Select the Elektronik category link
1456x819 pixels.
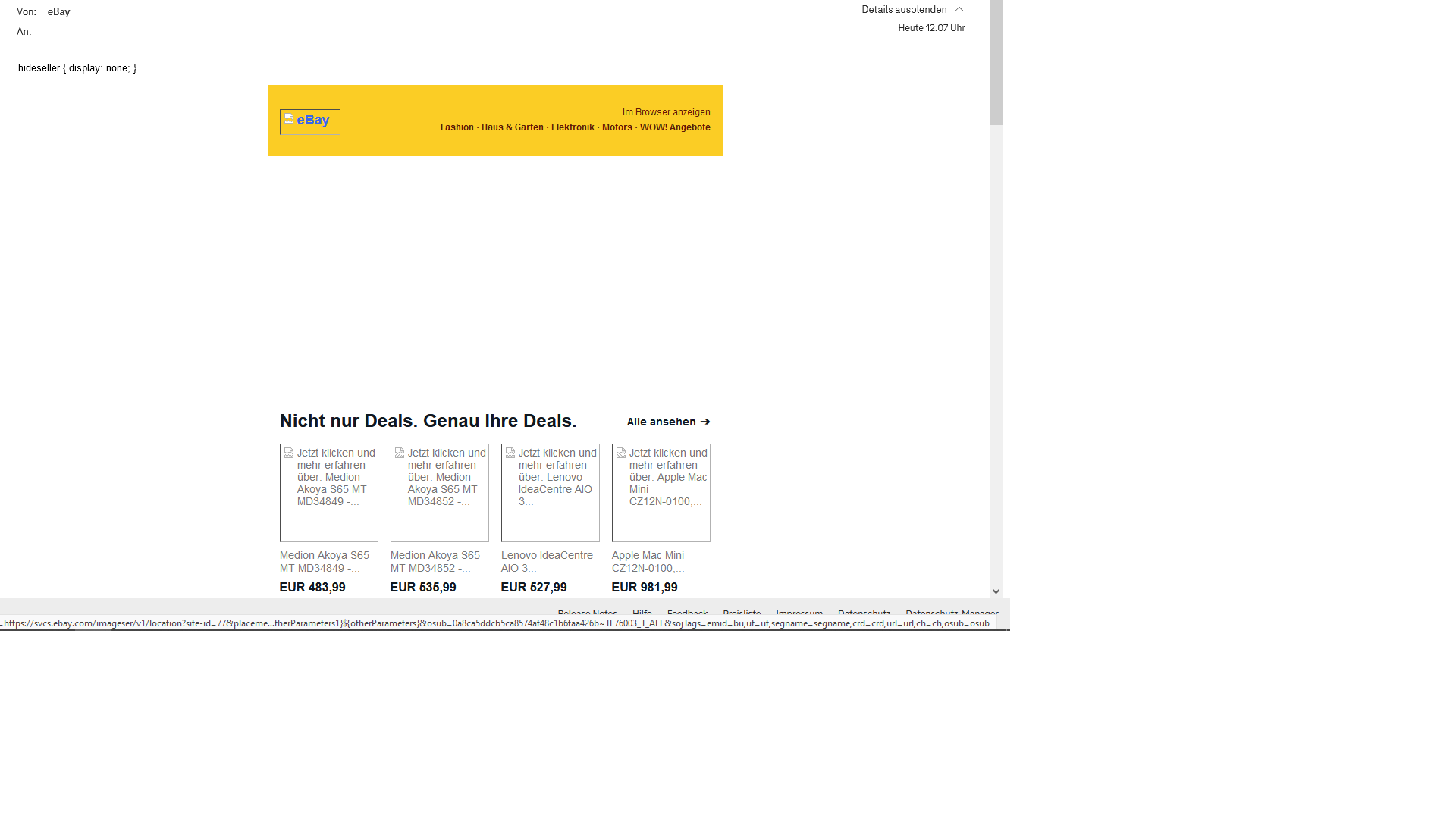coord(573,127)
